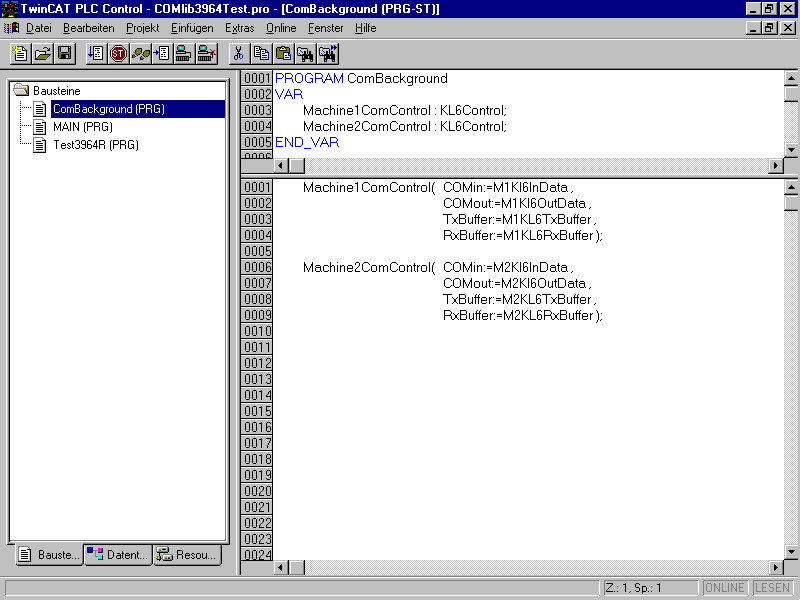Switch to the Datentypen tab
Screen dimensions: 800x600
pyautogui.click(x=118, y=555)
